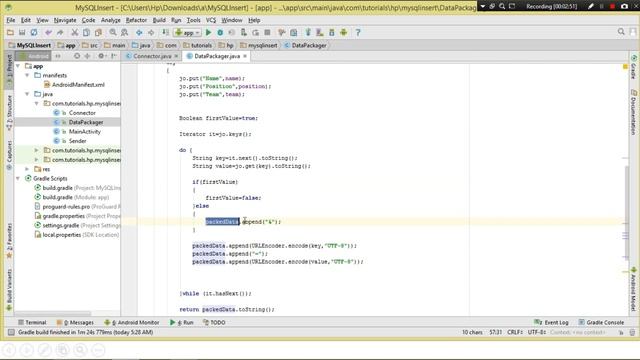This screenshot has width=640, height=360.
Task: Open the Event Log panel
Action: coord(551,322)
